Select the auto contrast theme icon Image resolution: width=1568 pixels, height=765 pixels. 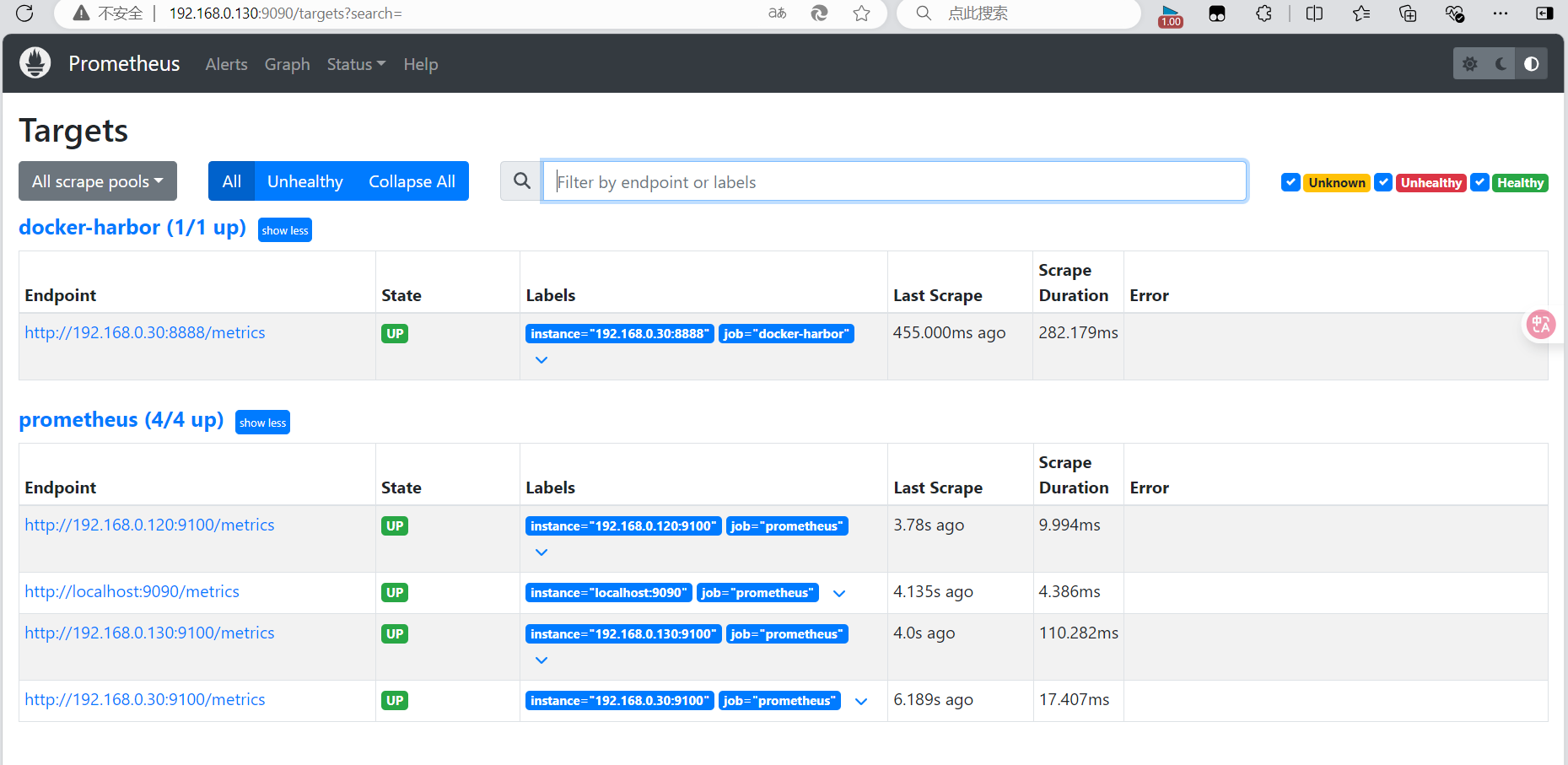(x=1532, y=64)
